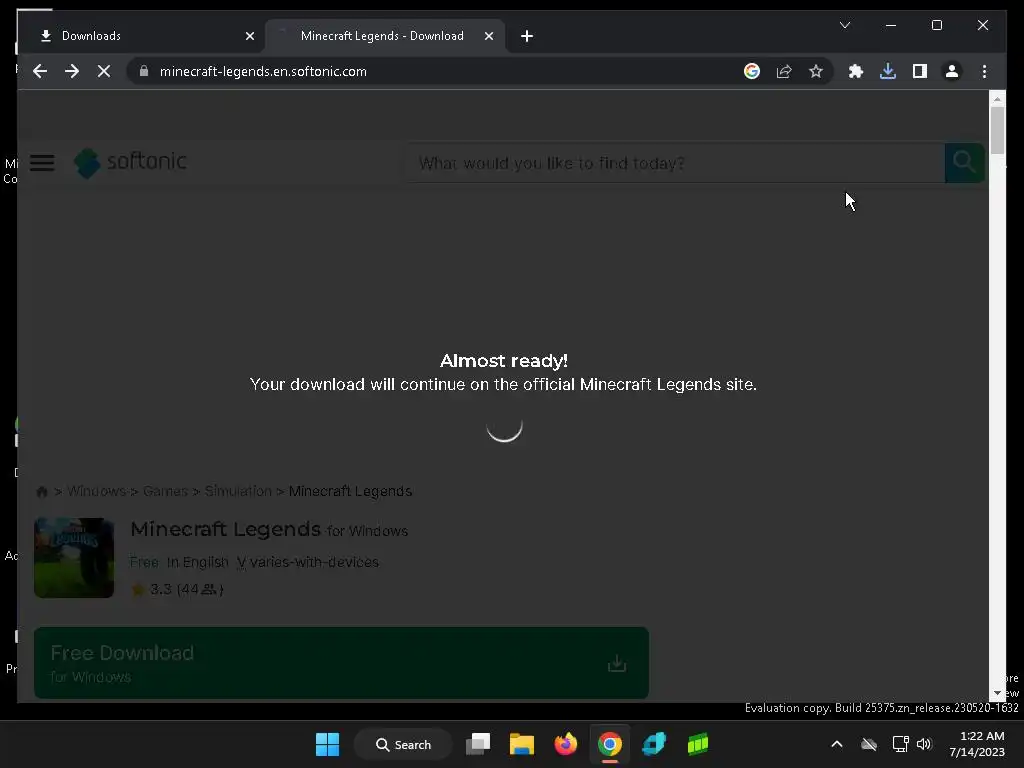Select the Minecraft Legends - Download tab
Viewport: 1024px width, 768px height.
[x=385, y=36]
